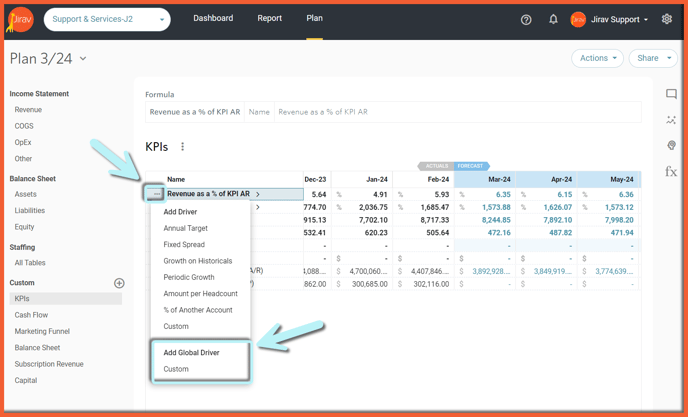Image resolution: width=688 pixels, height=417 pixels.
Task: Open the insights lightbulb icon in right sidebar
Action: pos(671,145)
